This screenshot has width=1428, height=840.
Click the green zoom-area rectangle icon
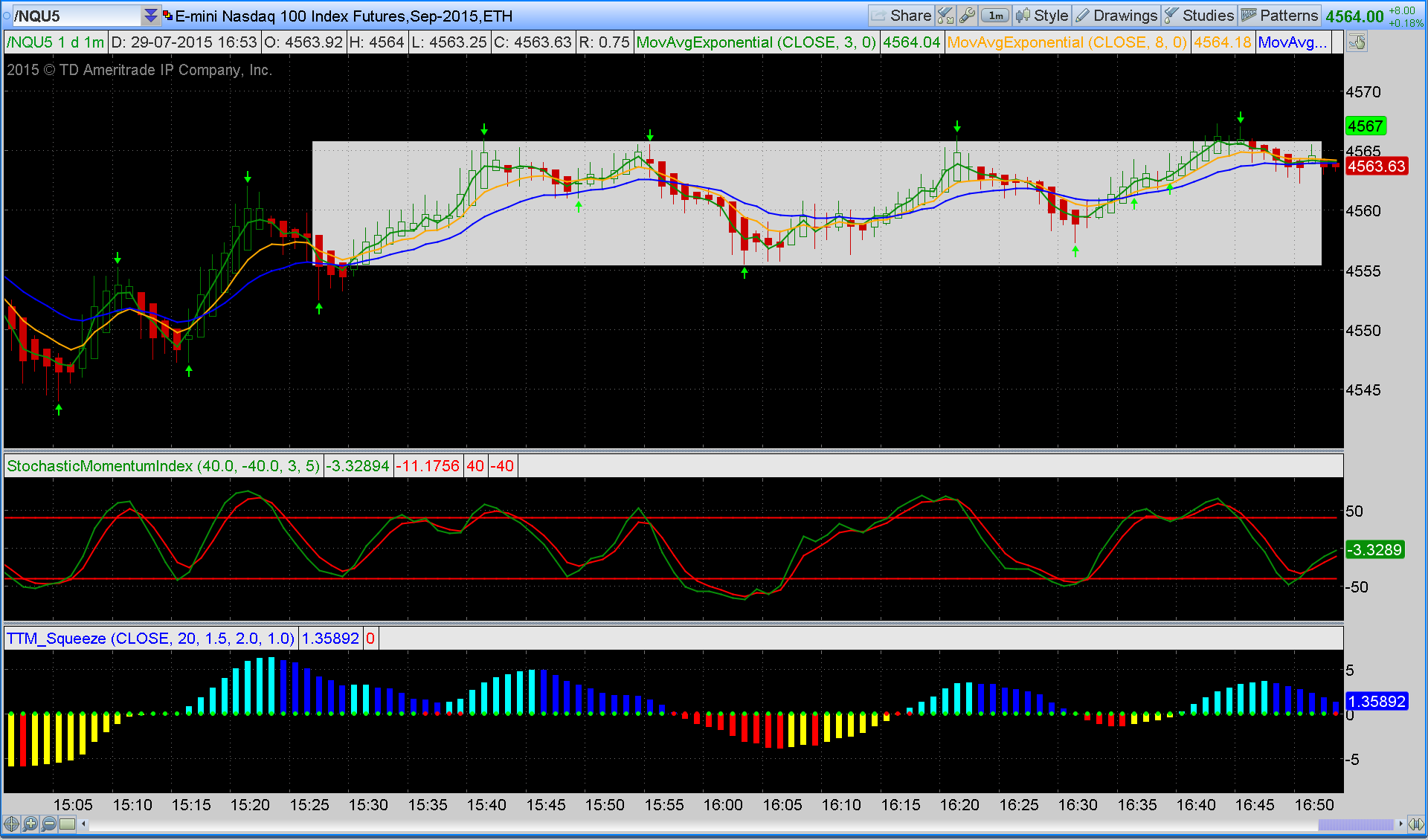(x=68, y=824)
